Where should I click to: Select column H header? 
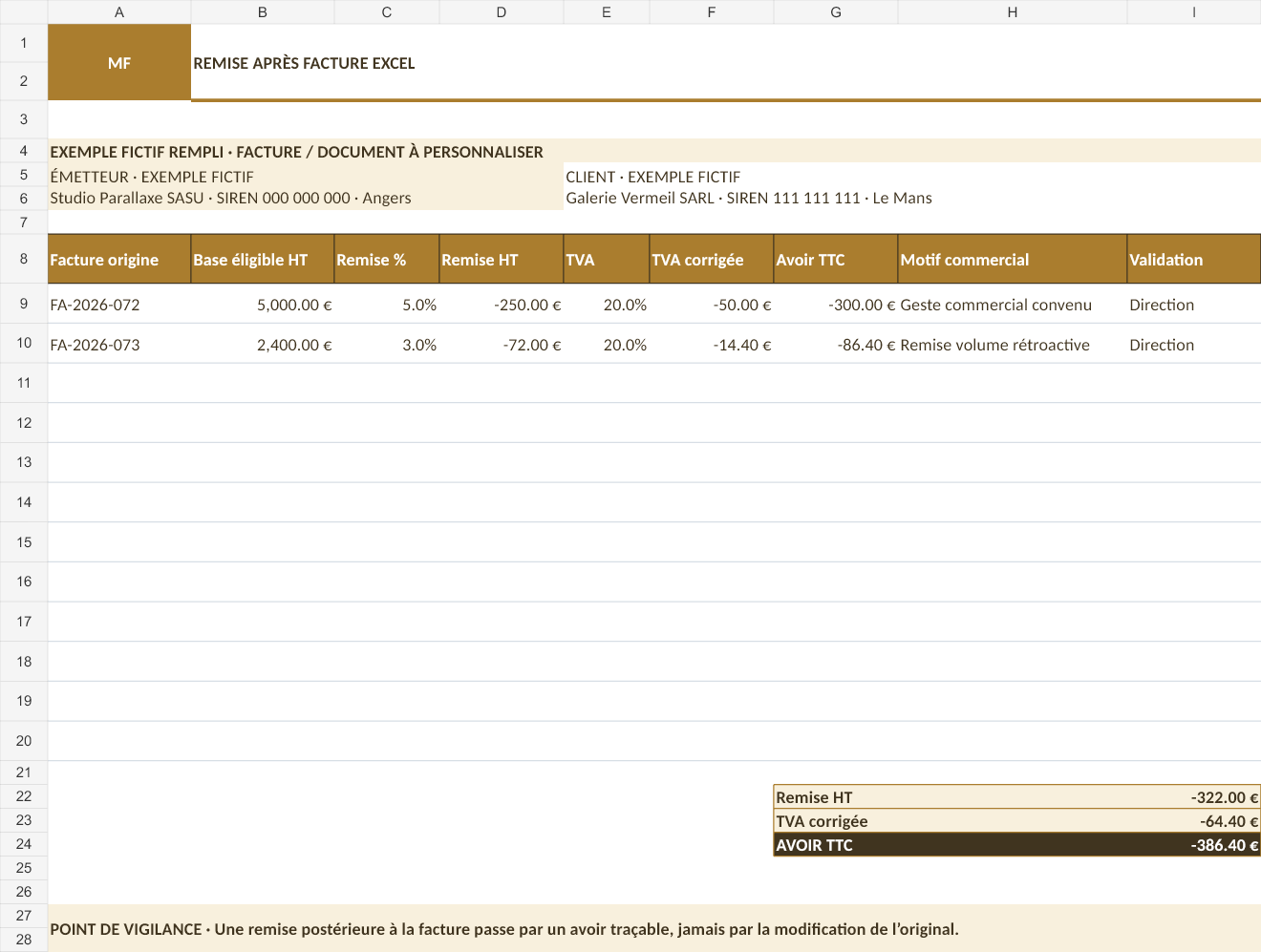pyautogui.click(x=1013, y=11)
